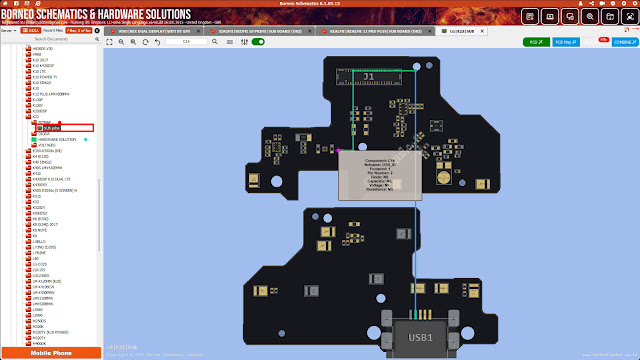Select the LG K22 SUB tab

click(462, 31)
